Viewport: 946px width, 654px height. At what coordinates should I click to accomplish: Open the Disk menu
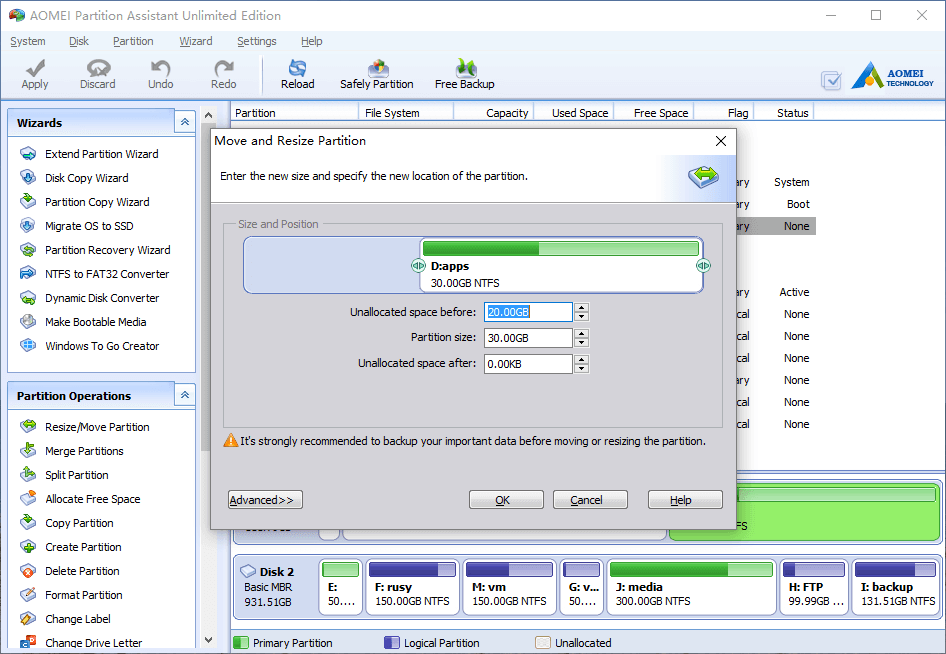tap(78, 41)
